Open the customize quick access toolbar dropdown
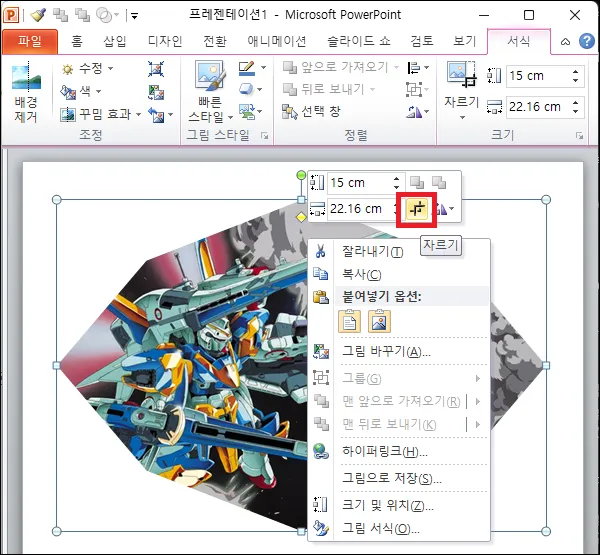This screenshot has height=555, width=600. pos(134,16)
